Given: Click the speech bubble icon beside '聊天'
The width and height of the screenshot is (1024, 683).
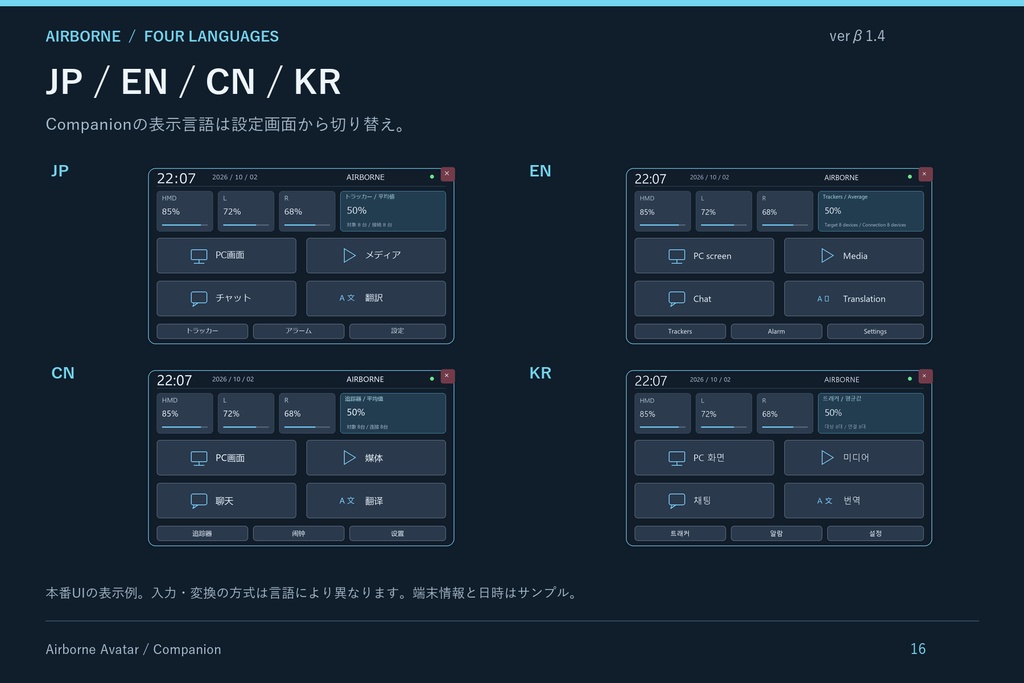Looking at the screenshot, I should click(199, 501).
